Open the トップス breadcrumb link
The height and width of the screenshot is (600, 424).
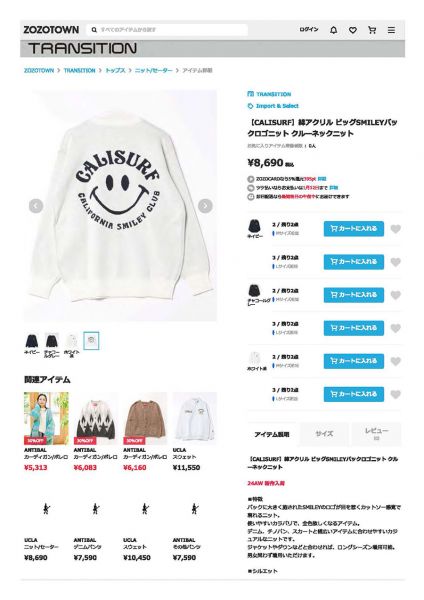pyautogui.click(x=115, y=70)
